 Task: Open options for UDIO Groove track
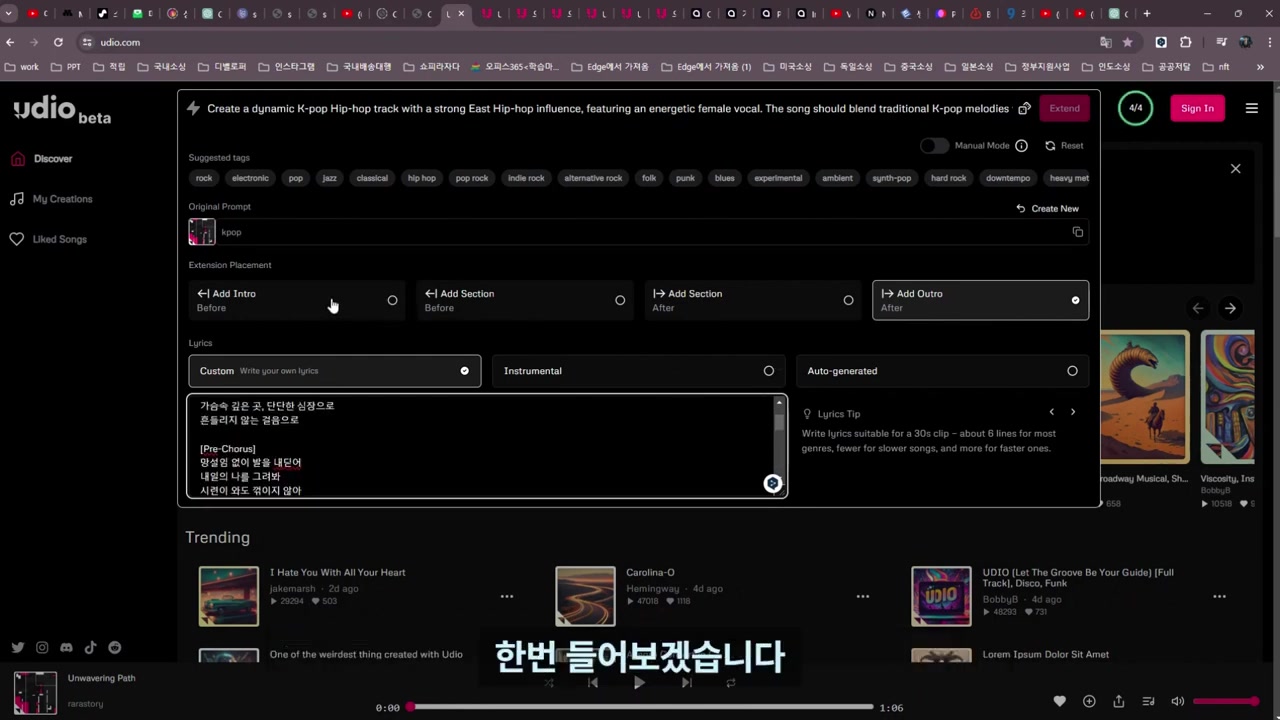(1219, 597)
